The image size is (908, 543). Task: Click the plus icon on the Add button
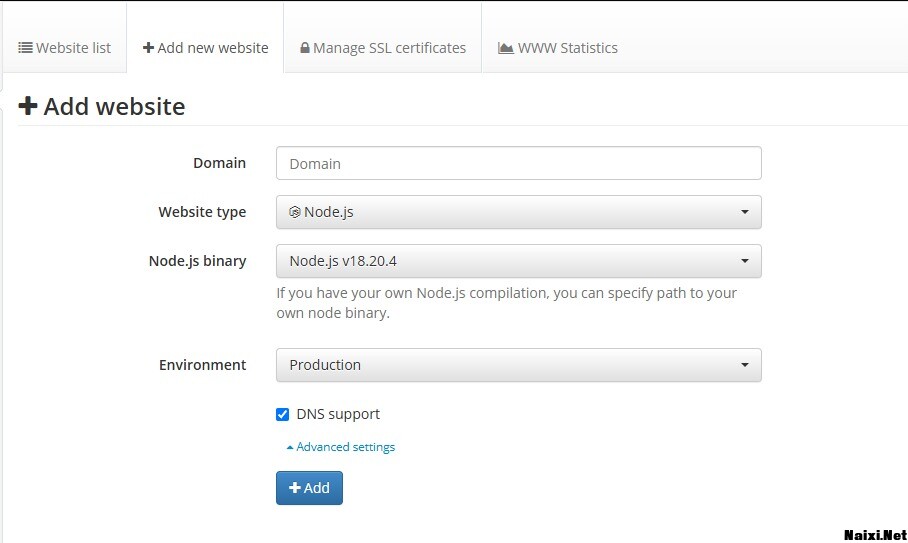click(295, 488)
